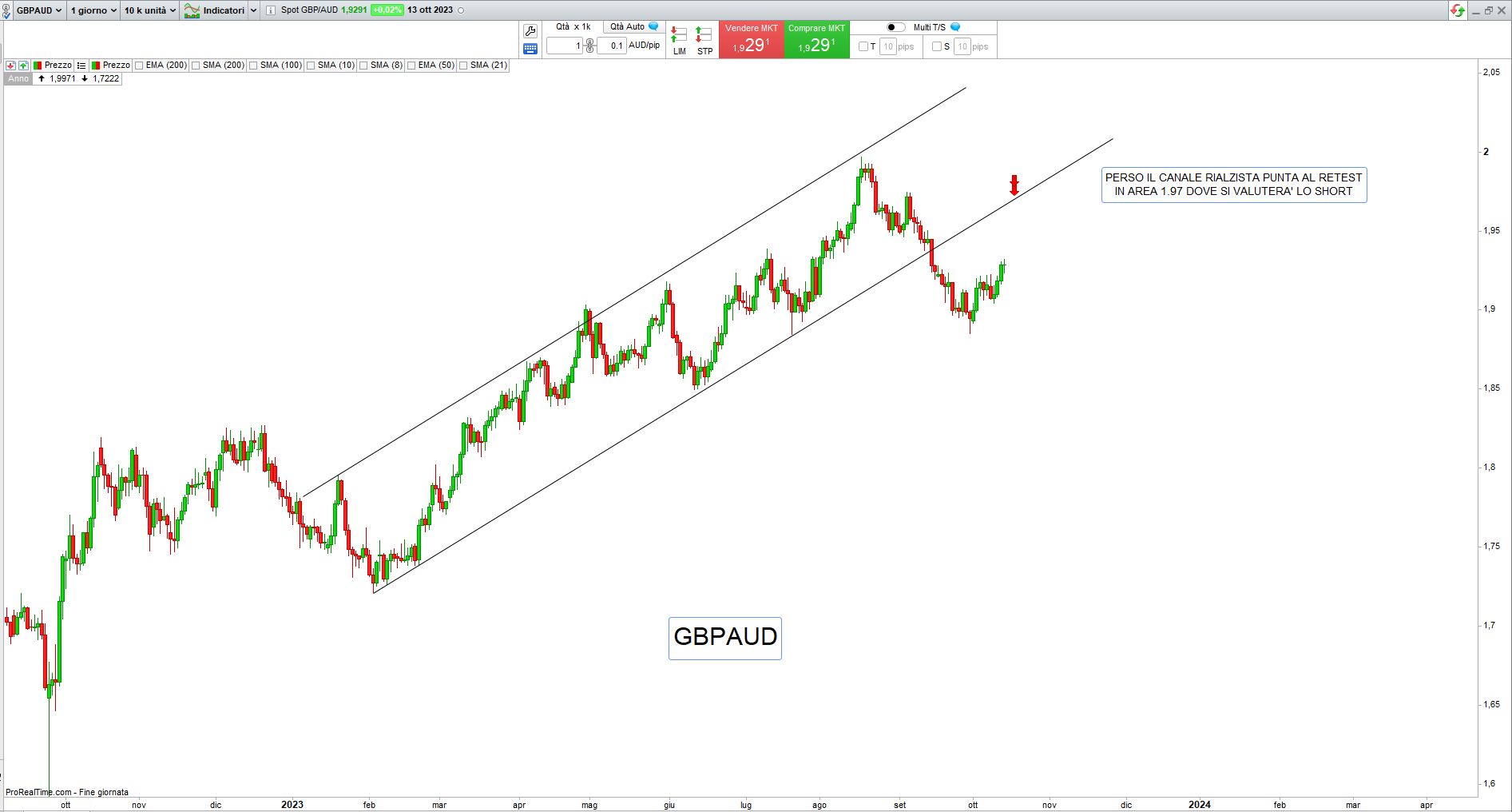Image resolution: width=1512 pixels, height=812 pixels.
Task: Click the Multi T/S help bubble icon
Action: [955, 27]
